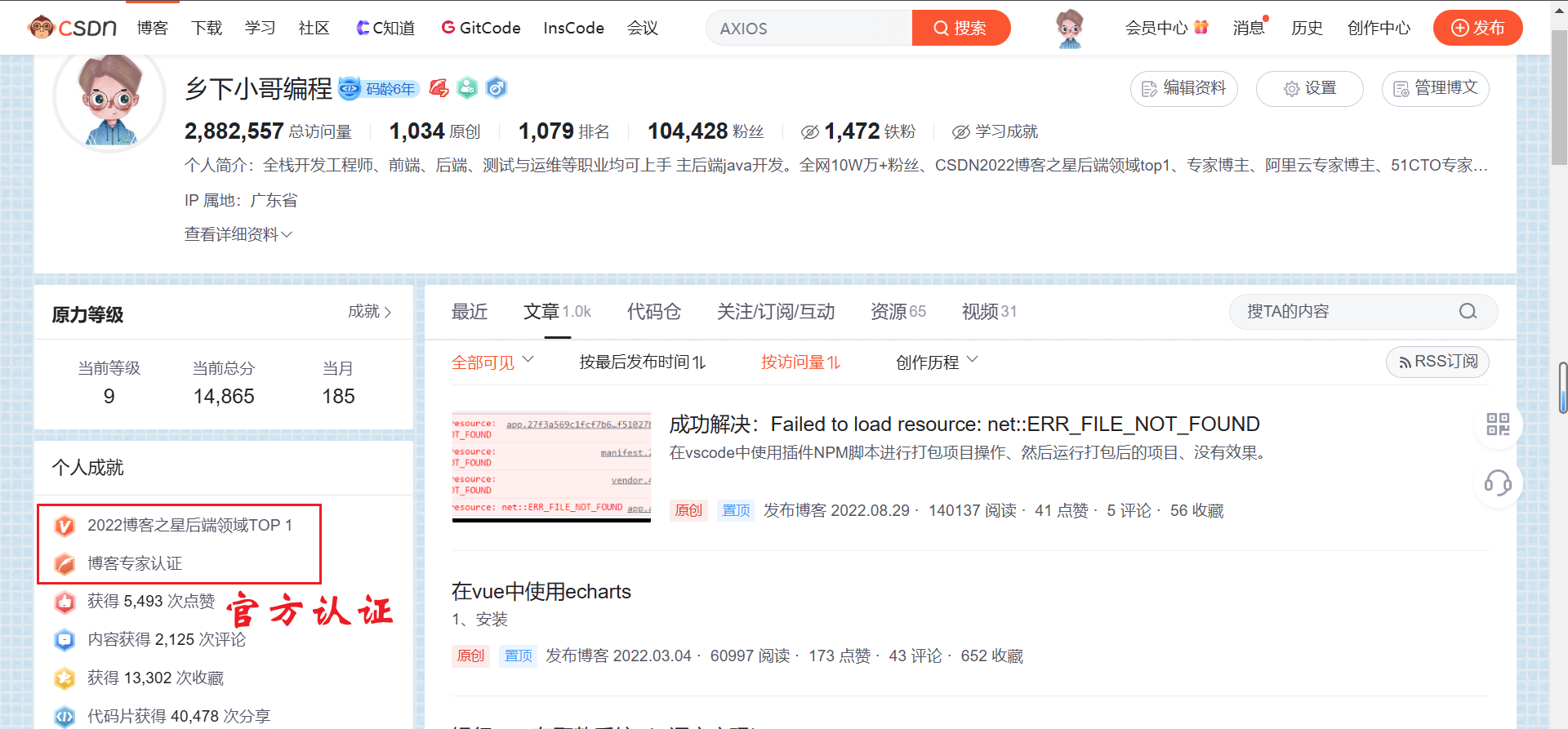The width and height of the screenshot is (1568, 729).
Task: Switch to the 视频 tab
Action: coord(988,312)
